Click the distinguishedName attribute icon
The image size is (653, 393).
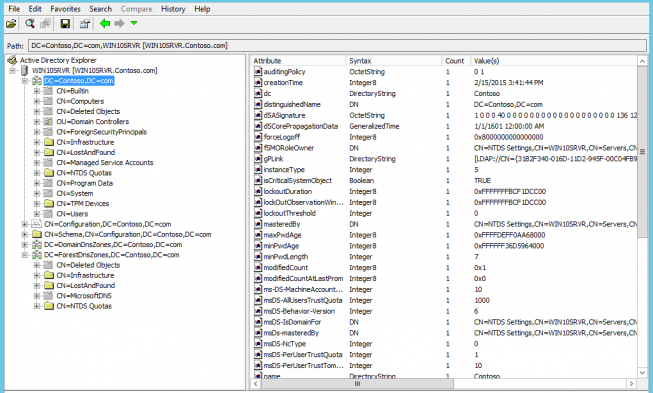258,104
